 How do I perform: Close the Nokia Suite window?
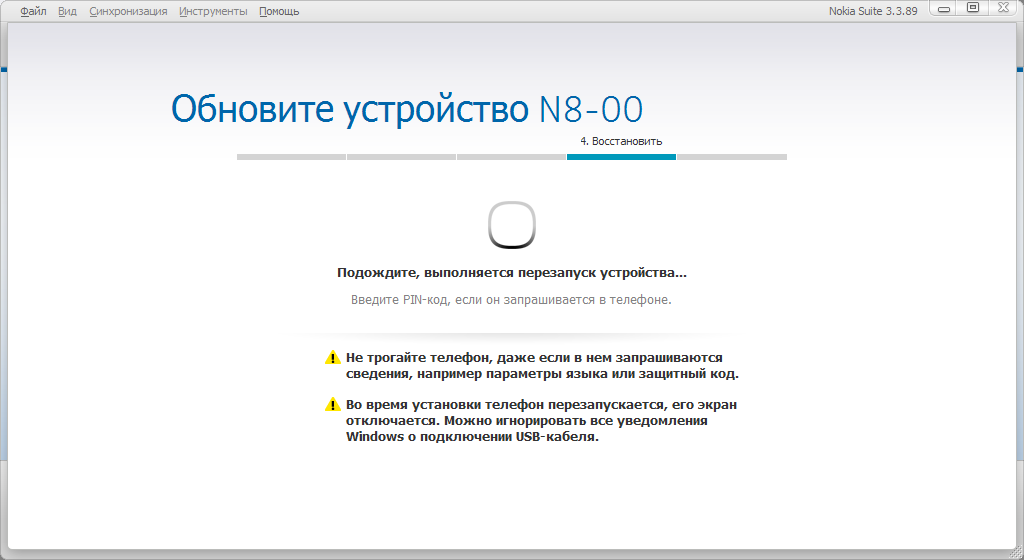[x=1003, y=8]
